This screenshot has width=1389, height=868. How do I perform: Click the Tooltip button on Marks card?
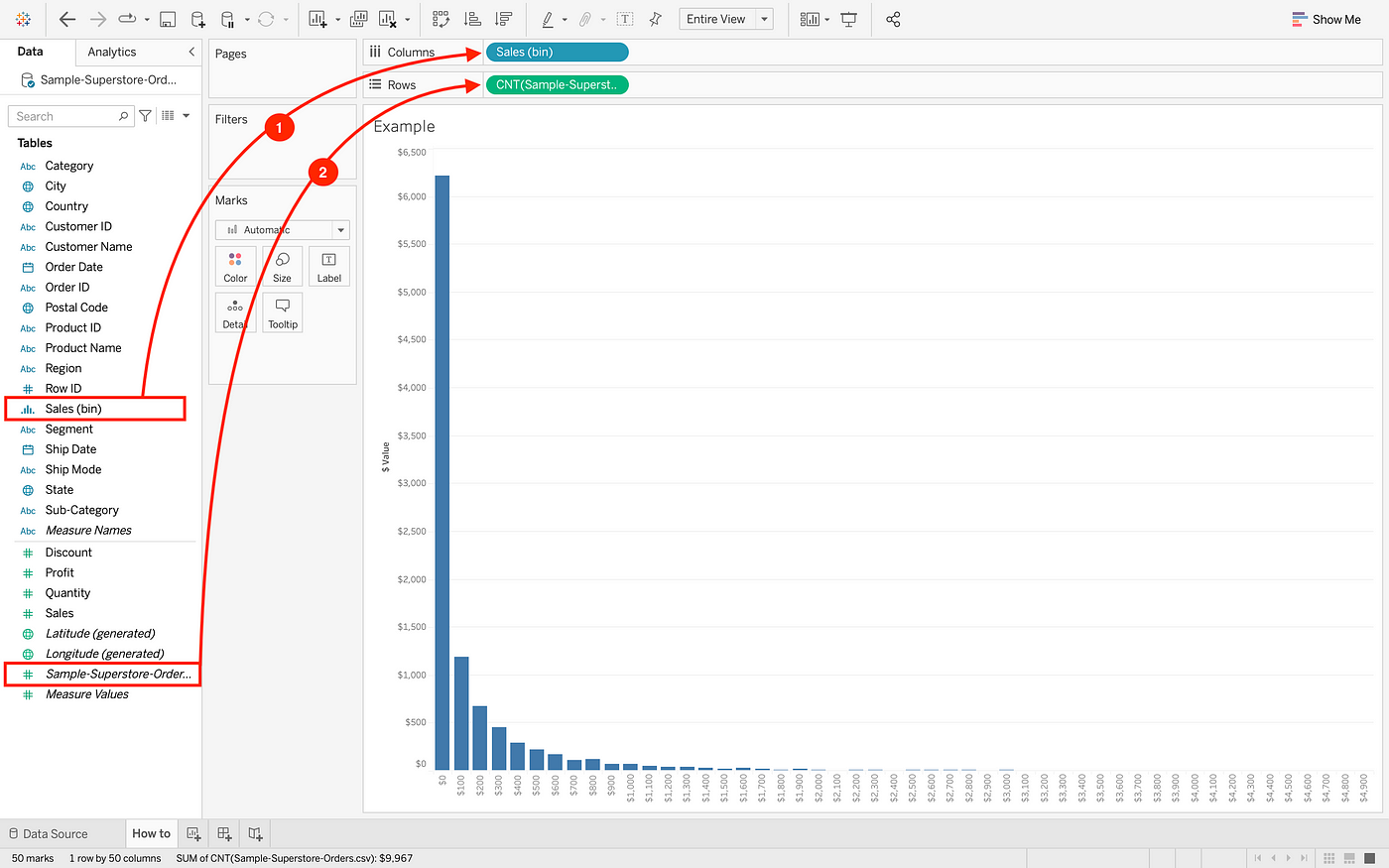click(283, 312)
